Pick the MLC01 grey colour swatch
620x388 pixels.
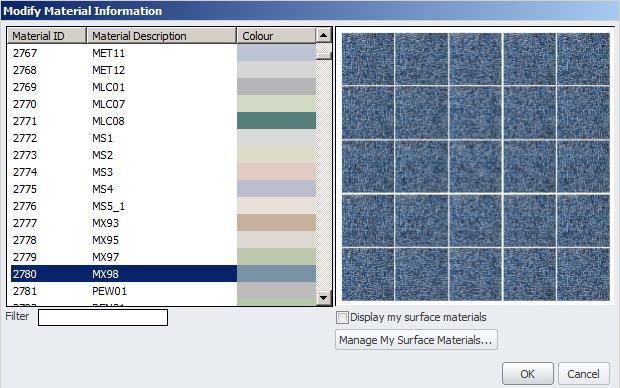276,87
